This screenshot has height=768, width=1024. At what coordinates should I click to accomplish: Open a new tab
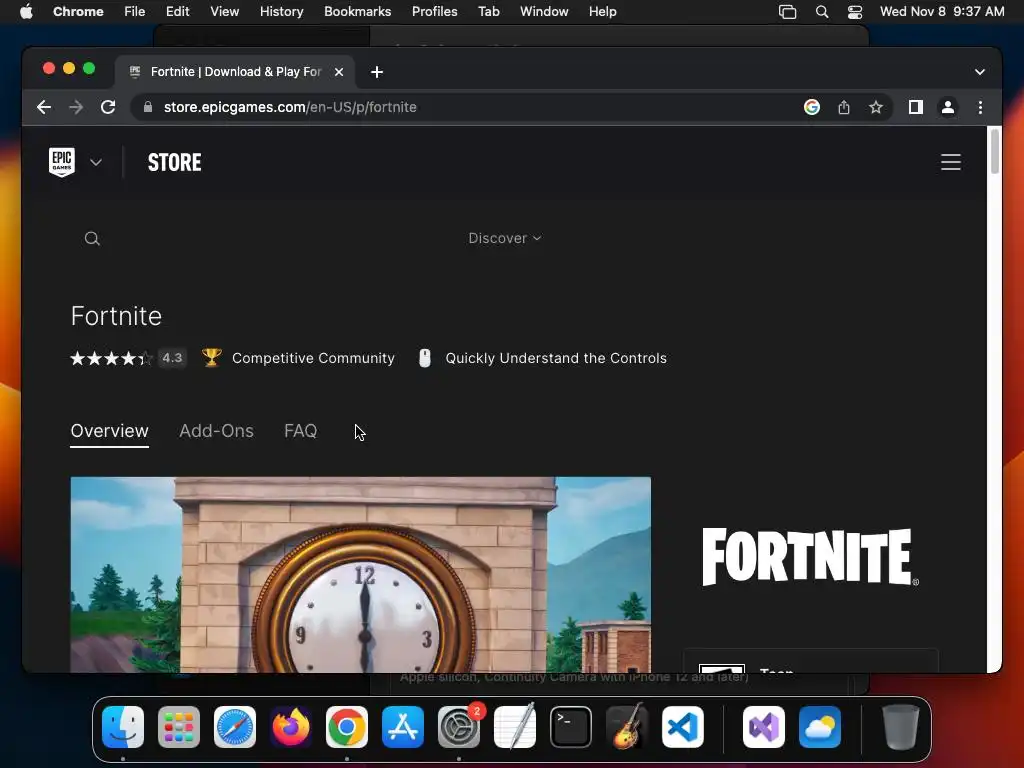point(377,72)
